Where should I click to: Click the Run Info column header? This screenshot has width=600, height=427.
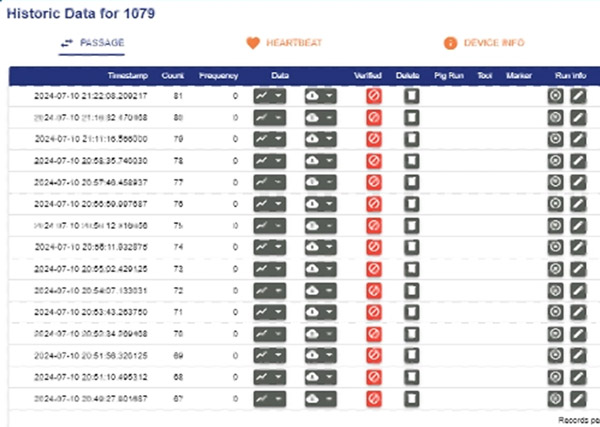coord(570,76)
